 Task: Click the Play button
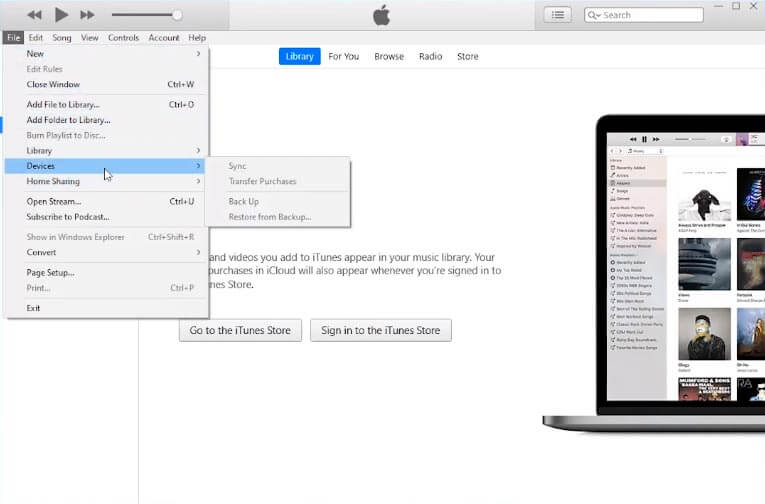pos(61,15)
